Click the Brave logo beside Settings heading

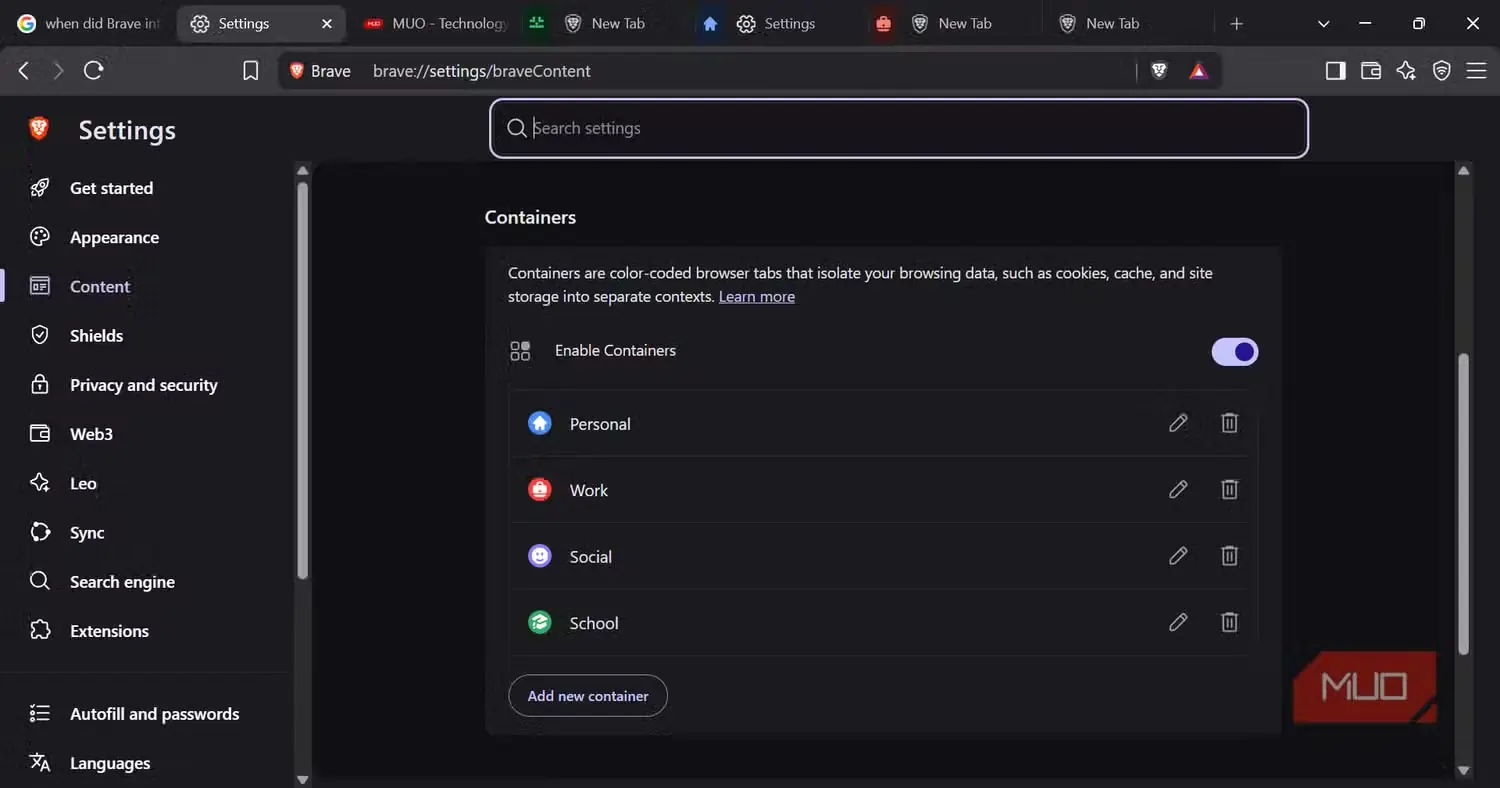[39, 128]
